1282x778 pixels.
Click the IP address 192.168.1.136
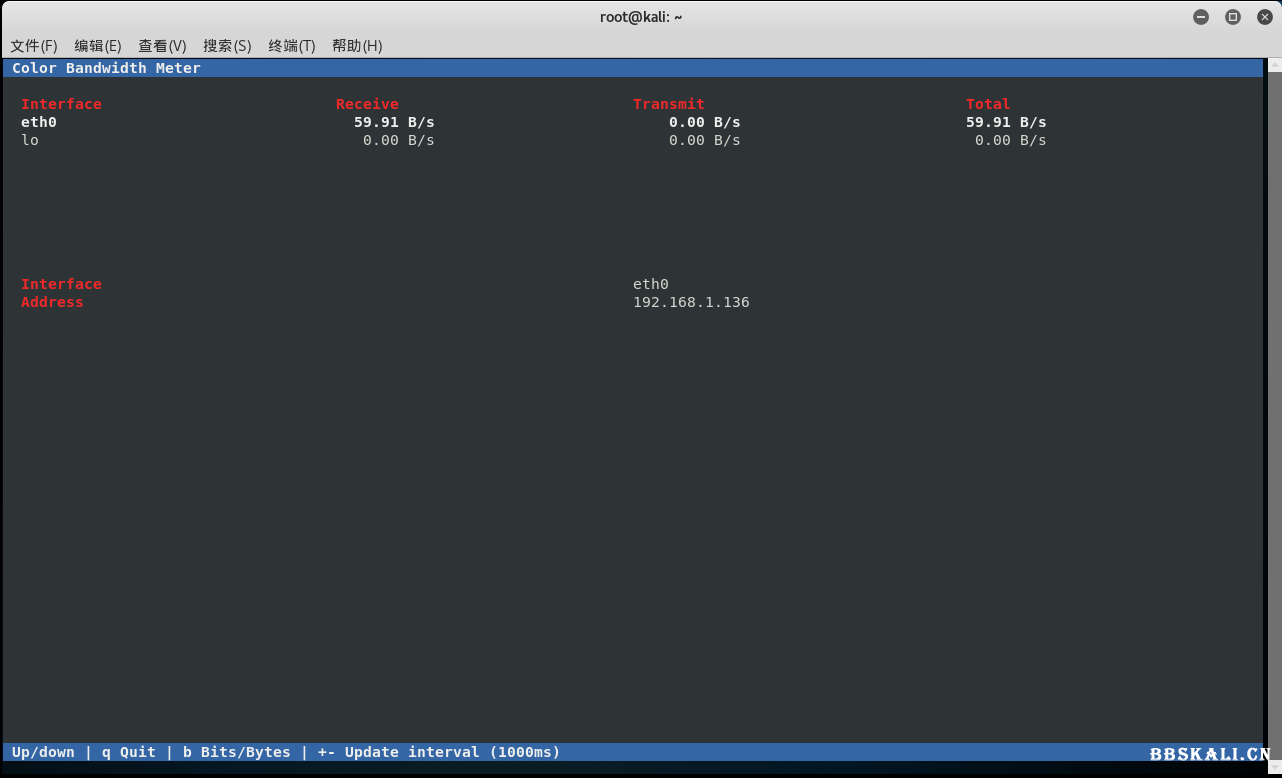(691, 302)
